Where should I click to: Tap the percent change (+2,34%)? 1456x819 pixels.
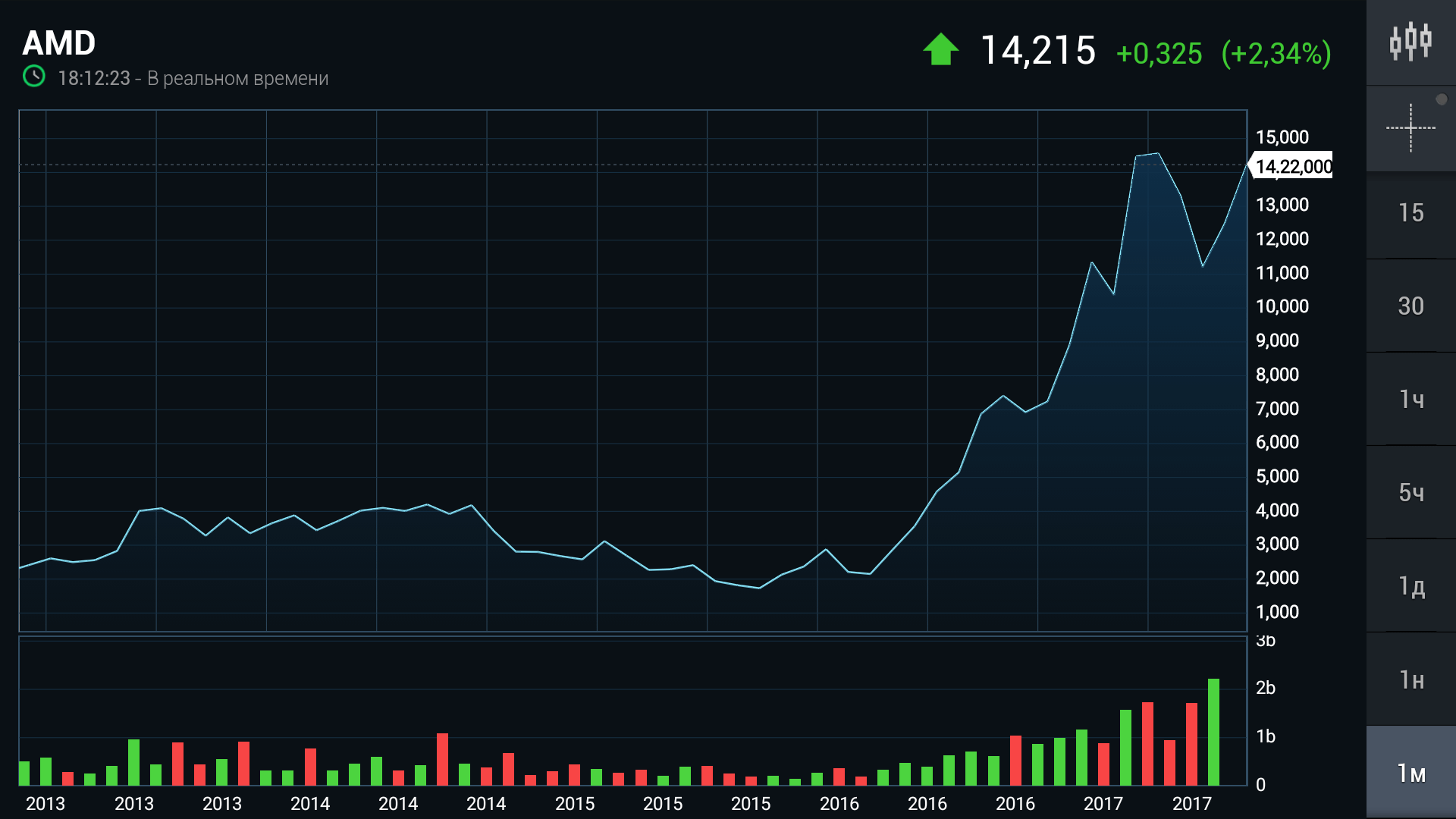[x=1276, y=54]
